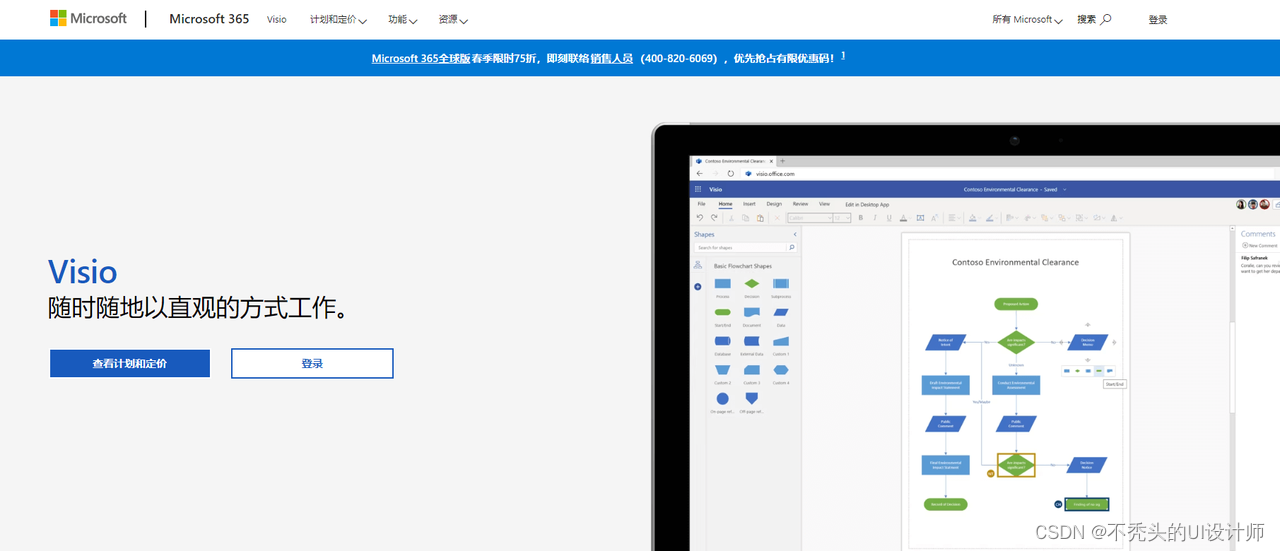Click the Microsoft logo
Screen dimensions: 1280x551
tap(88, 18)
